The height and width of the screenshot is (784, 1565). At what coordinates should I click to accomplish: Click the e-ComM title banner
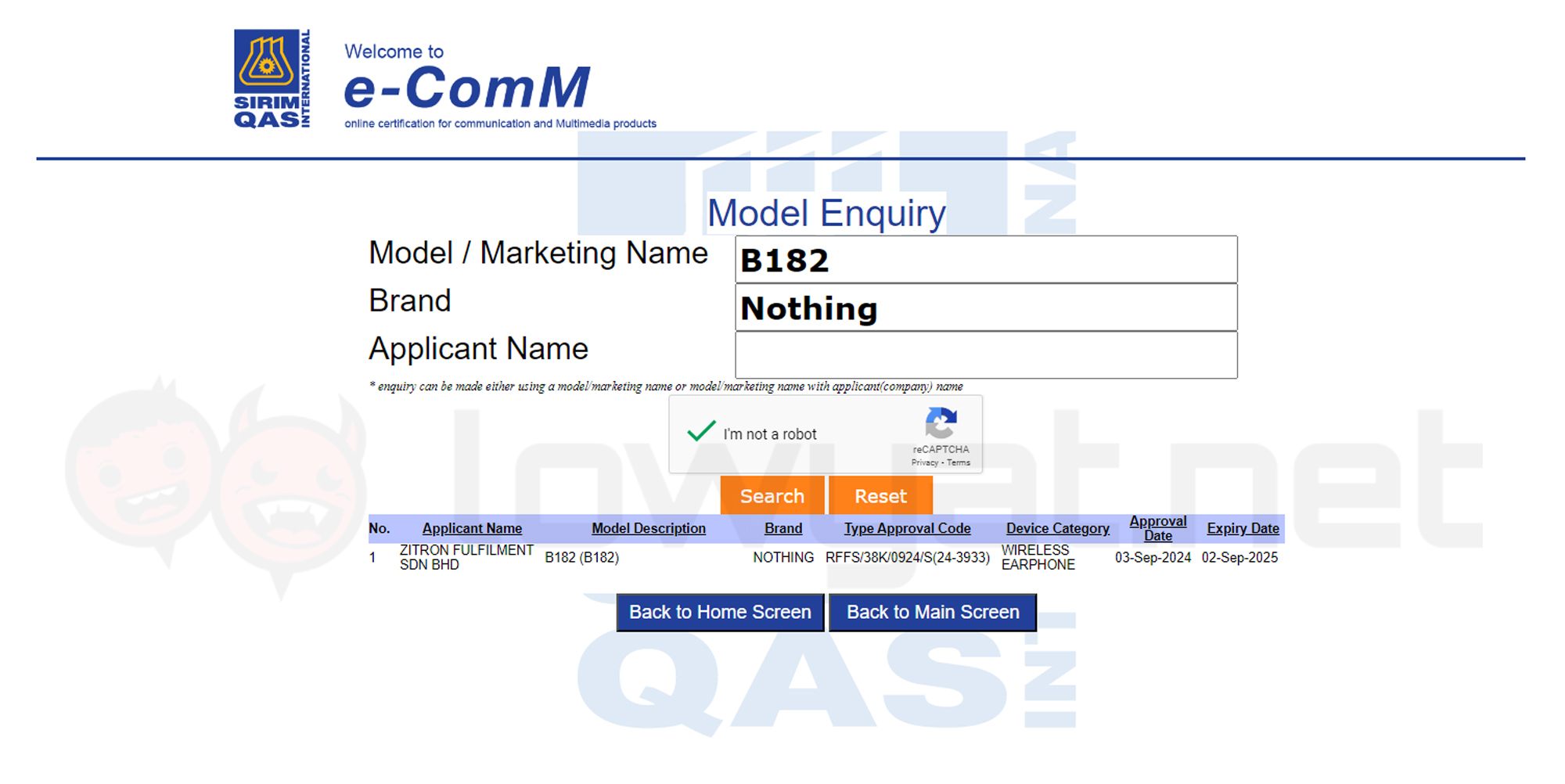coord(467,87)
